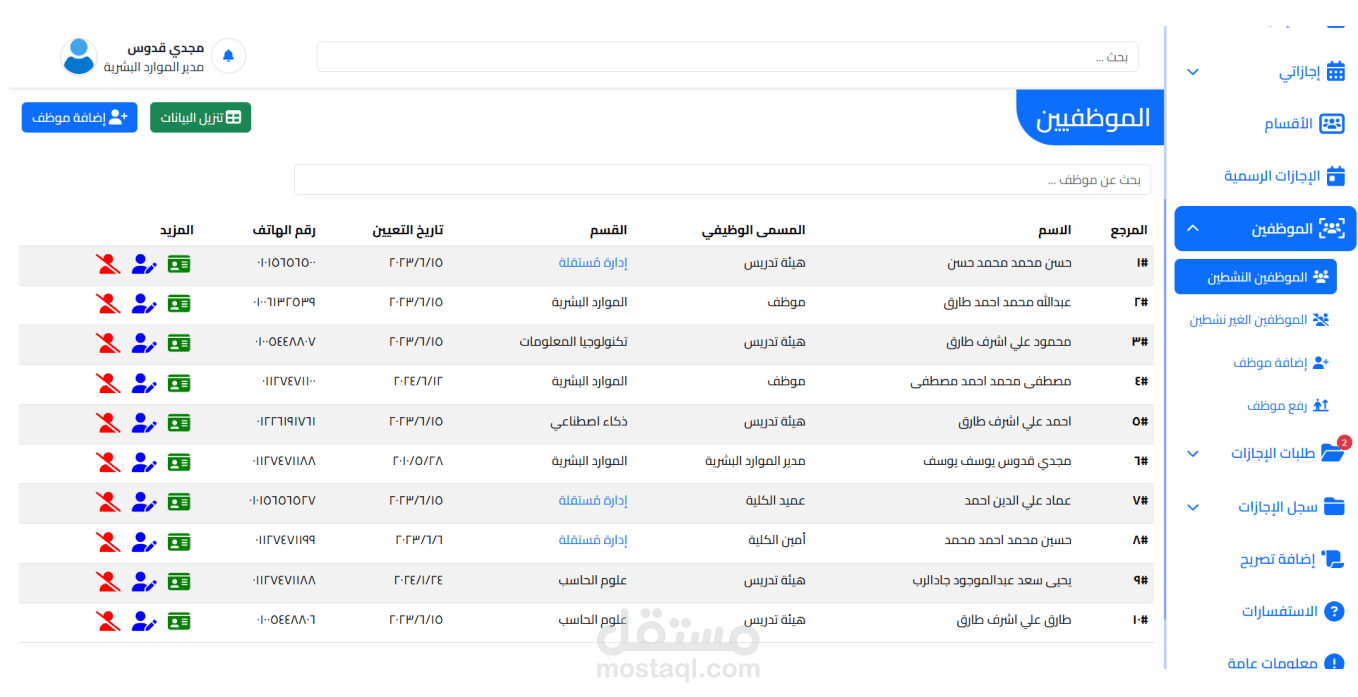Focus the top بحث search field
Viewport: 1358px width, 697px height.
coord(727,57)
